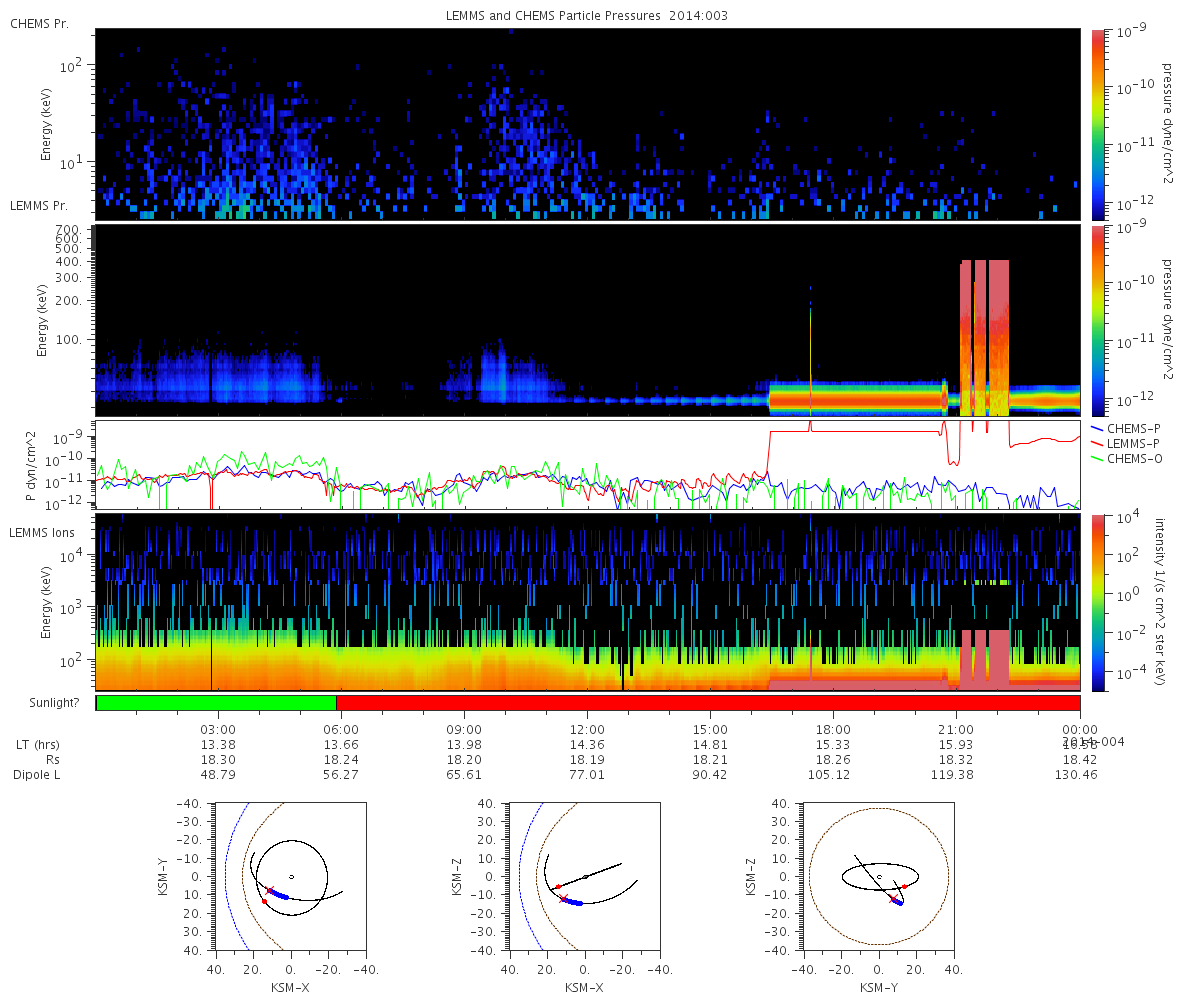This screenshot has height=1000, width=1200.
Task: Open the KSM-Y versus KSM-Z orbit plot
Action: pos(878,877)
